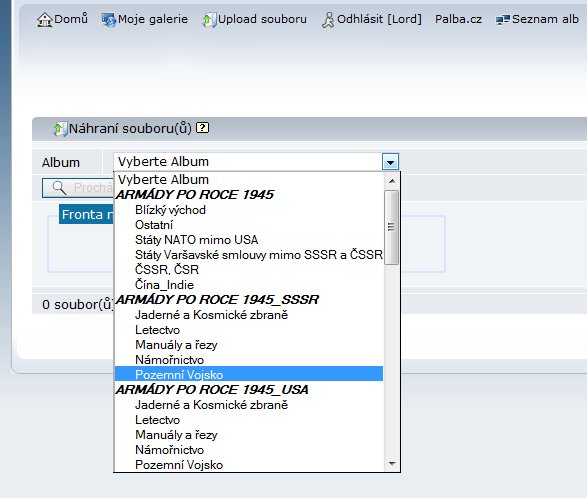Select Ostatní album

click(x=249, y=225)
